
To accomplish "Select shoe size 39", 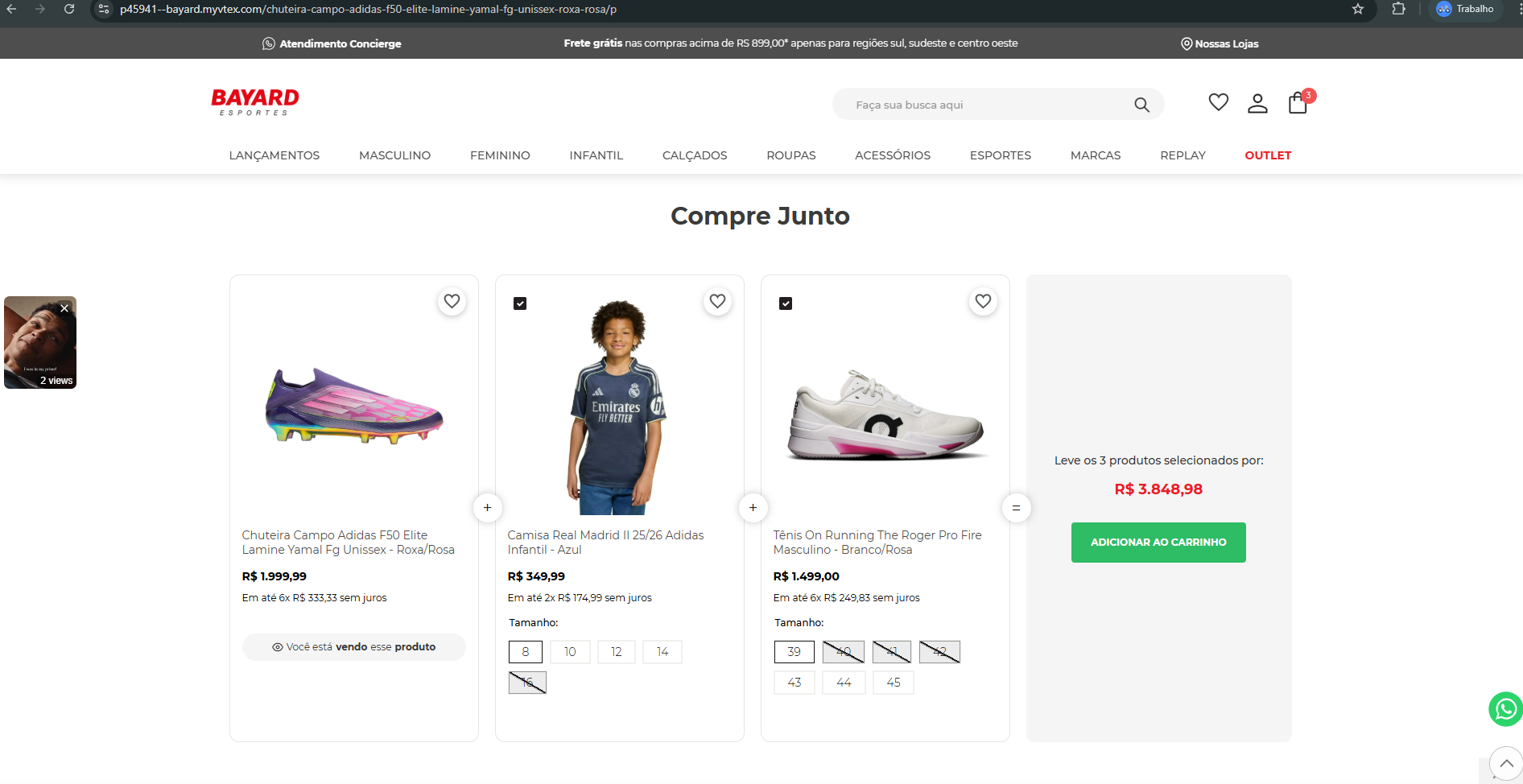I will [x=795, y=652].
